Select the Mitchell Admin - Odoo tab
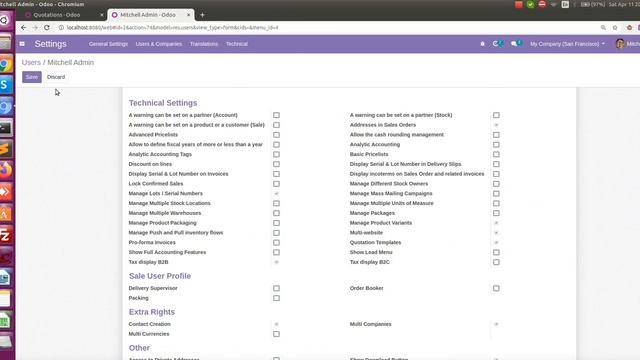This screenshot has height=360, width=640. 151,15
